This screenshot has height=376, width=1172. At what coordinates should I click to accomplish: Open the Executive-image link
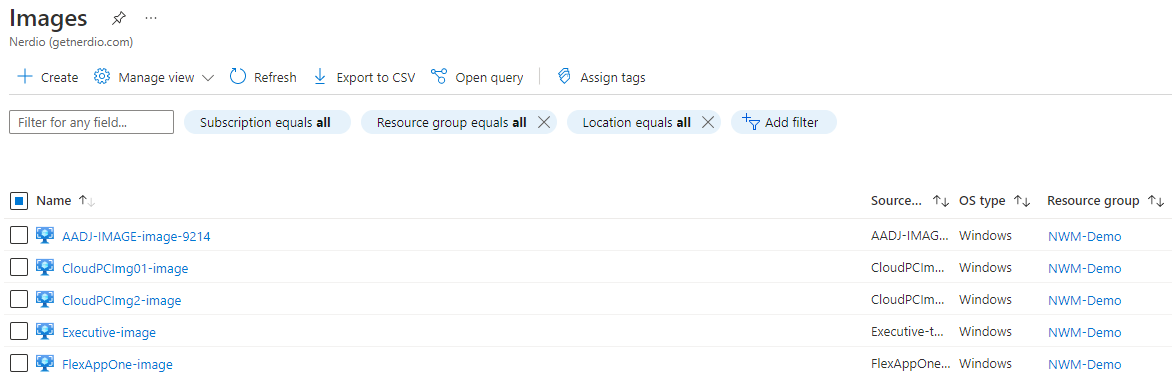109,333
